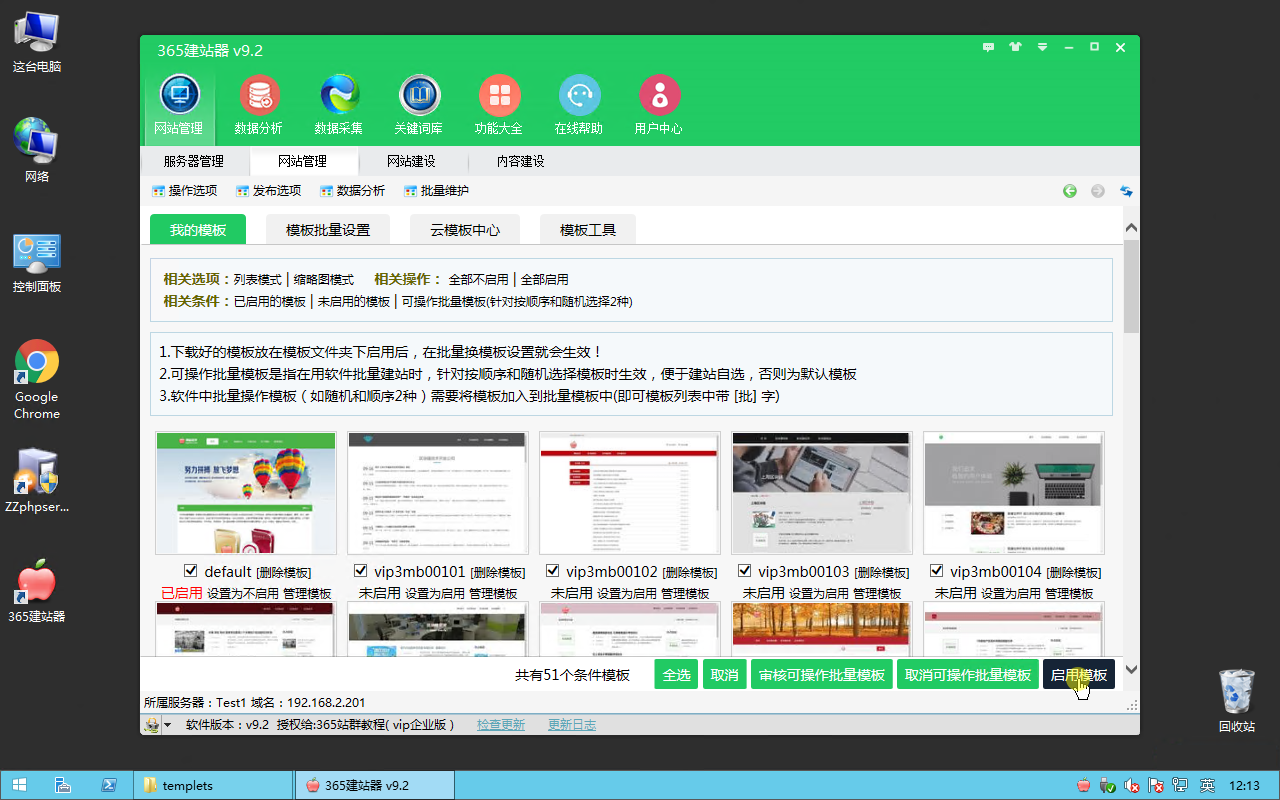Uncheck the vip3mb00101 template checkbox

point(361,571)
